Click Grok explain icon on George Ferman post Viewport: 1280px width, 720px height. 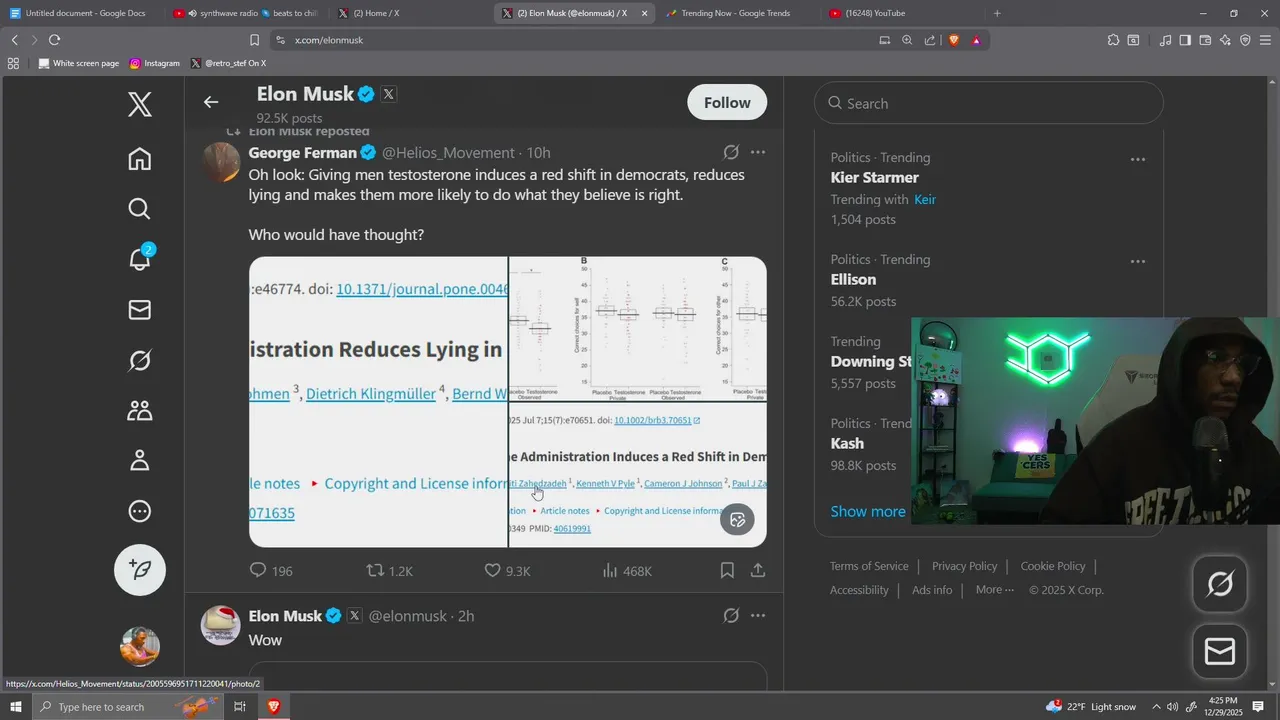731,153
